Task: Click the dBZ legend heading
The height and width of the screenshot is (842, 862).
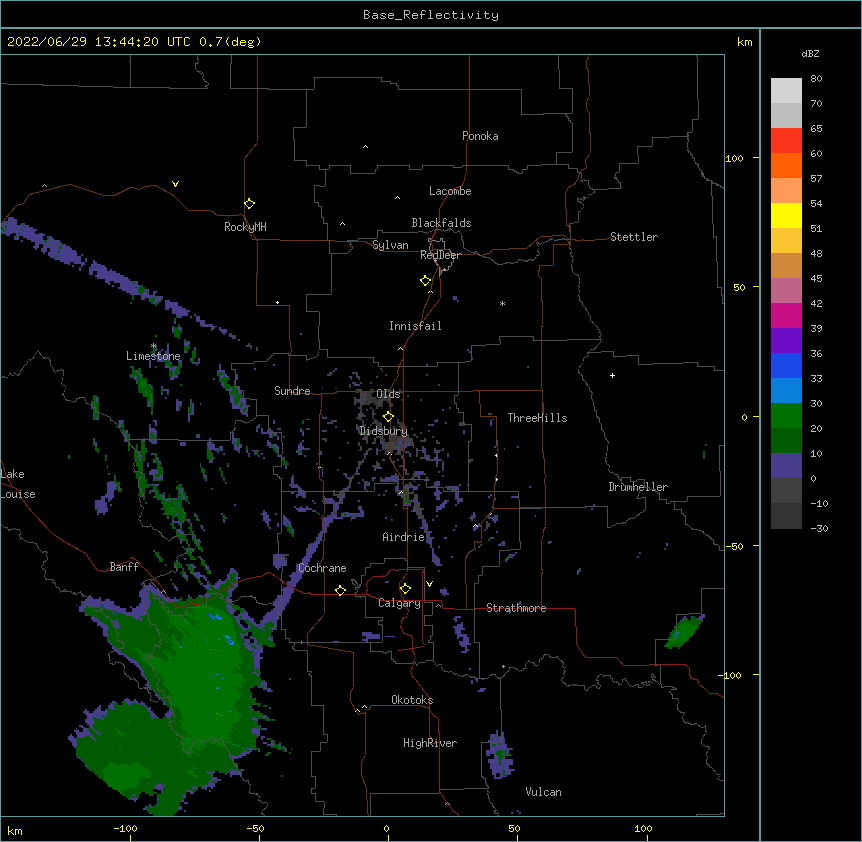Action: [810, 53]
